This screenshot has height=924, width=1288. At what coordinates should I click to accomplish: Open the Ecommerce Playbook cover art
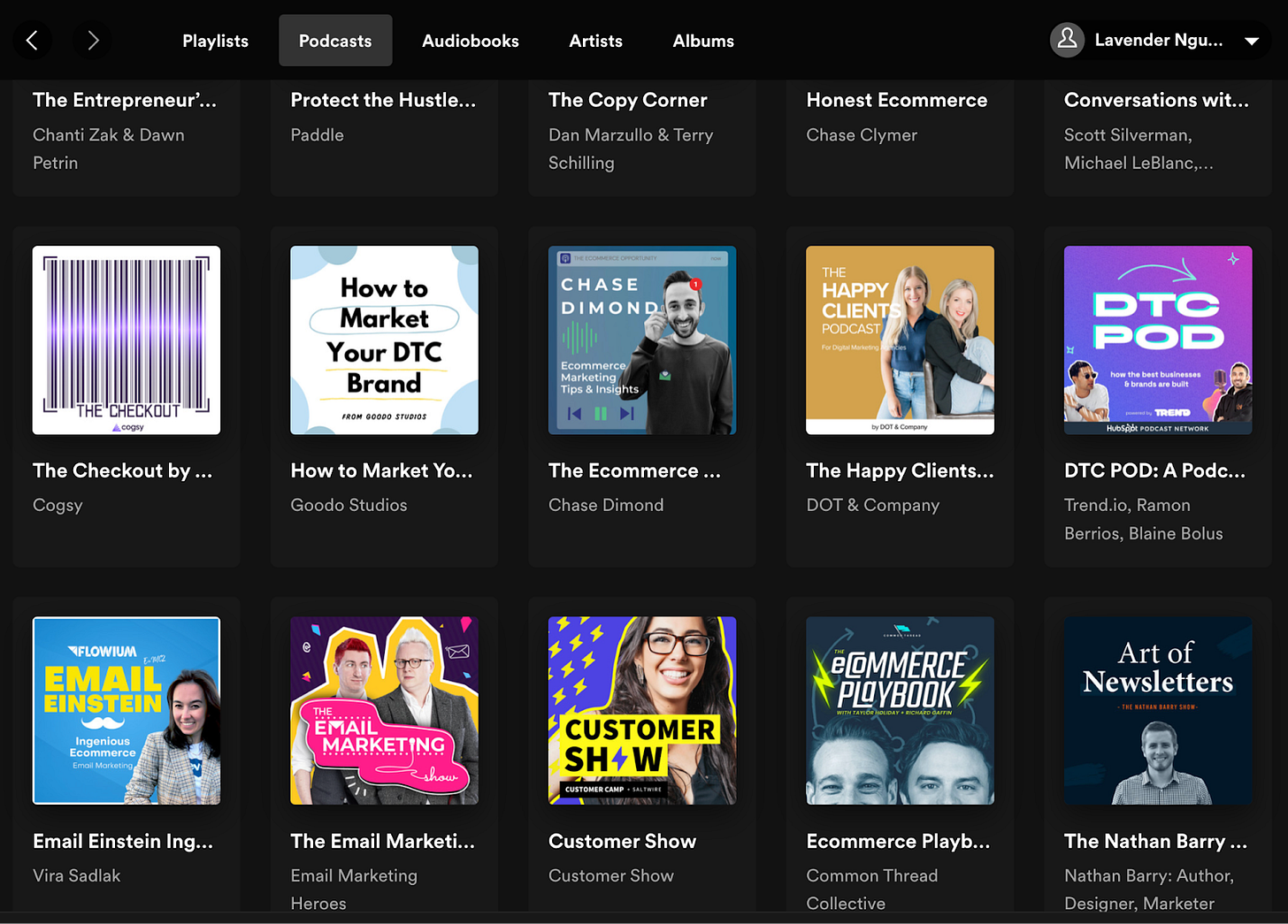tap(900, 711)
